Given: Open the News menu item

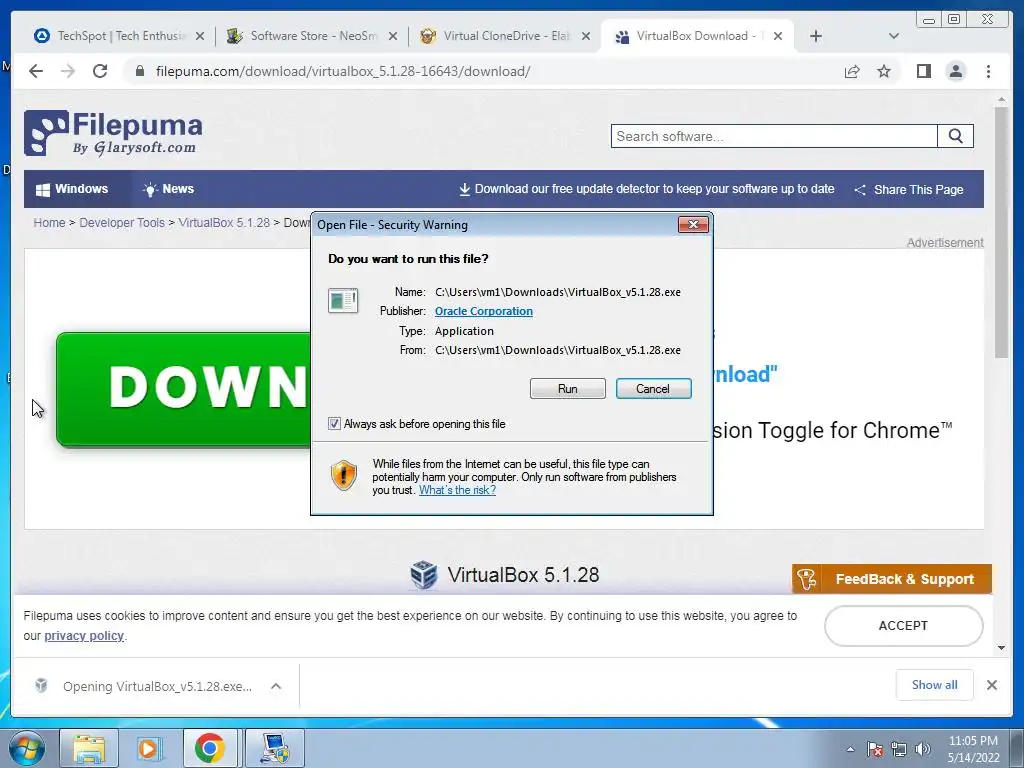Looking at the screenshot, I should 168,189.
